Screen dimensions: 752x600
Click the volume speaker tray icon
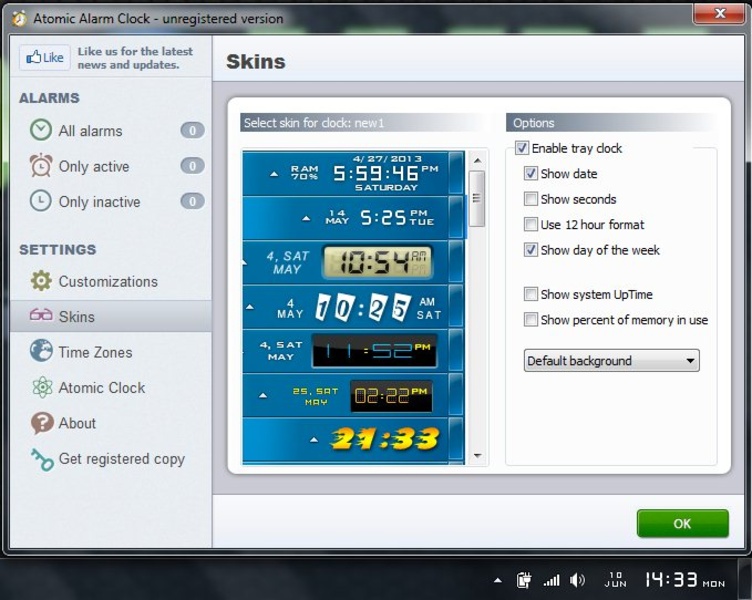(577, 580)
